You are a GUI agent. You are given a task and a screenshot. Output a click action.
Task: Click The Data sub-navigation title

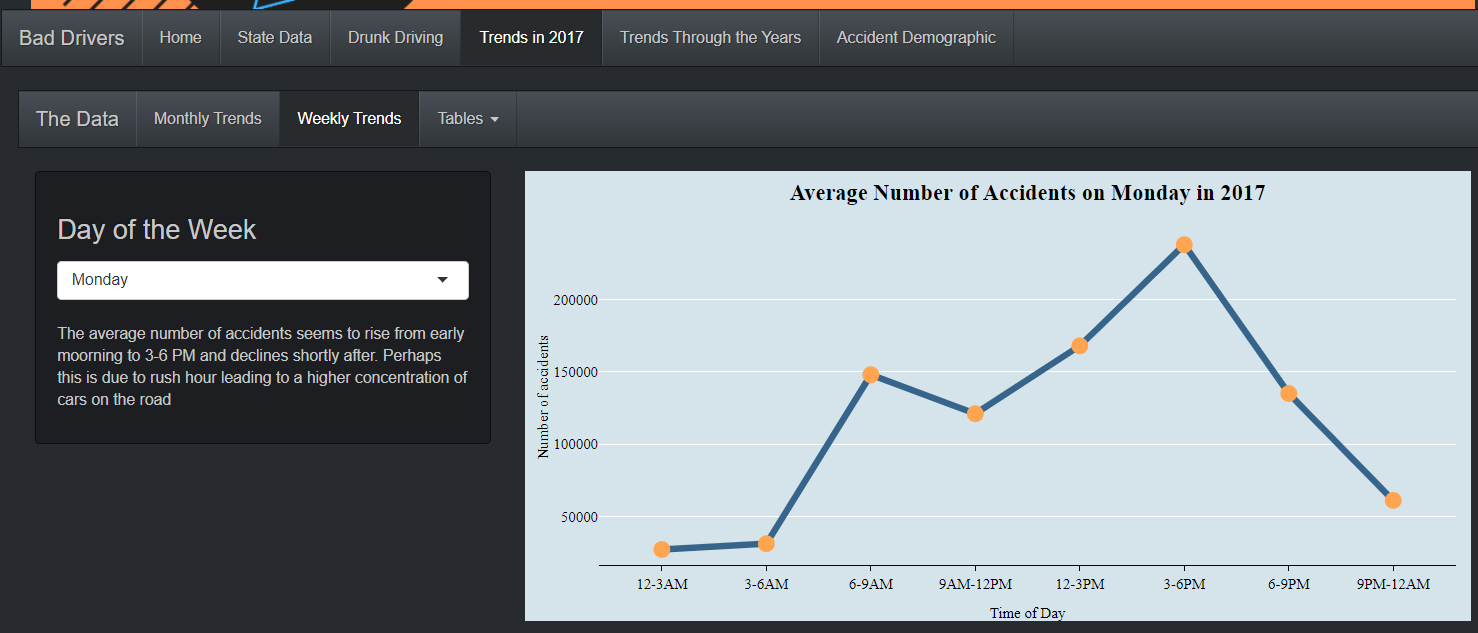(x=77, y=119)
